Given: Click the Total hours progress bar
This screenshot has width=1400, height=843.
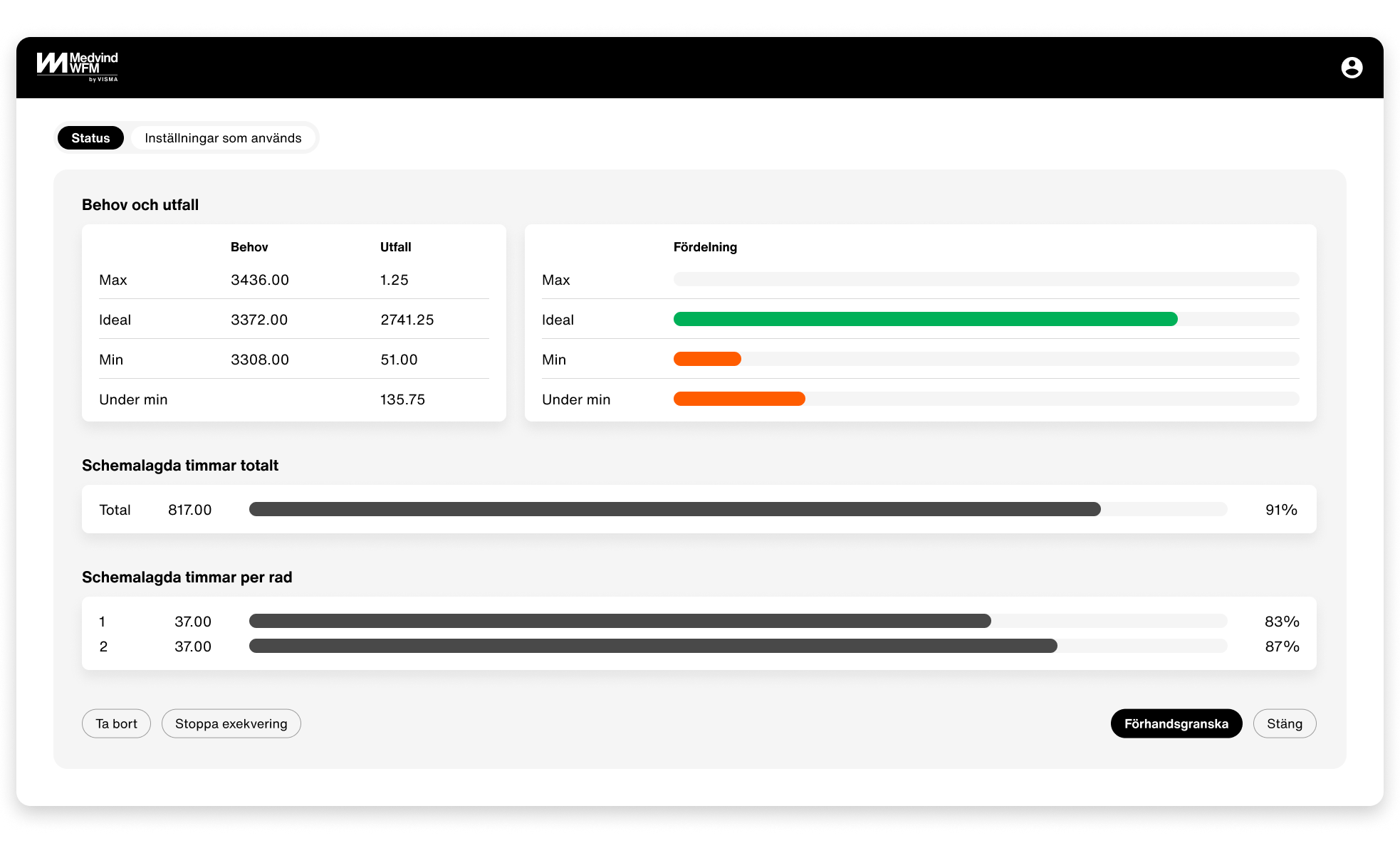Looking at the screenshot, I should point(674,509).
